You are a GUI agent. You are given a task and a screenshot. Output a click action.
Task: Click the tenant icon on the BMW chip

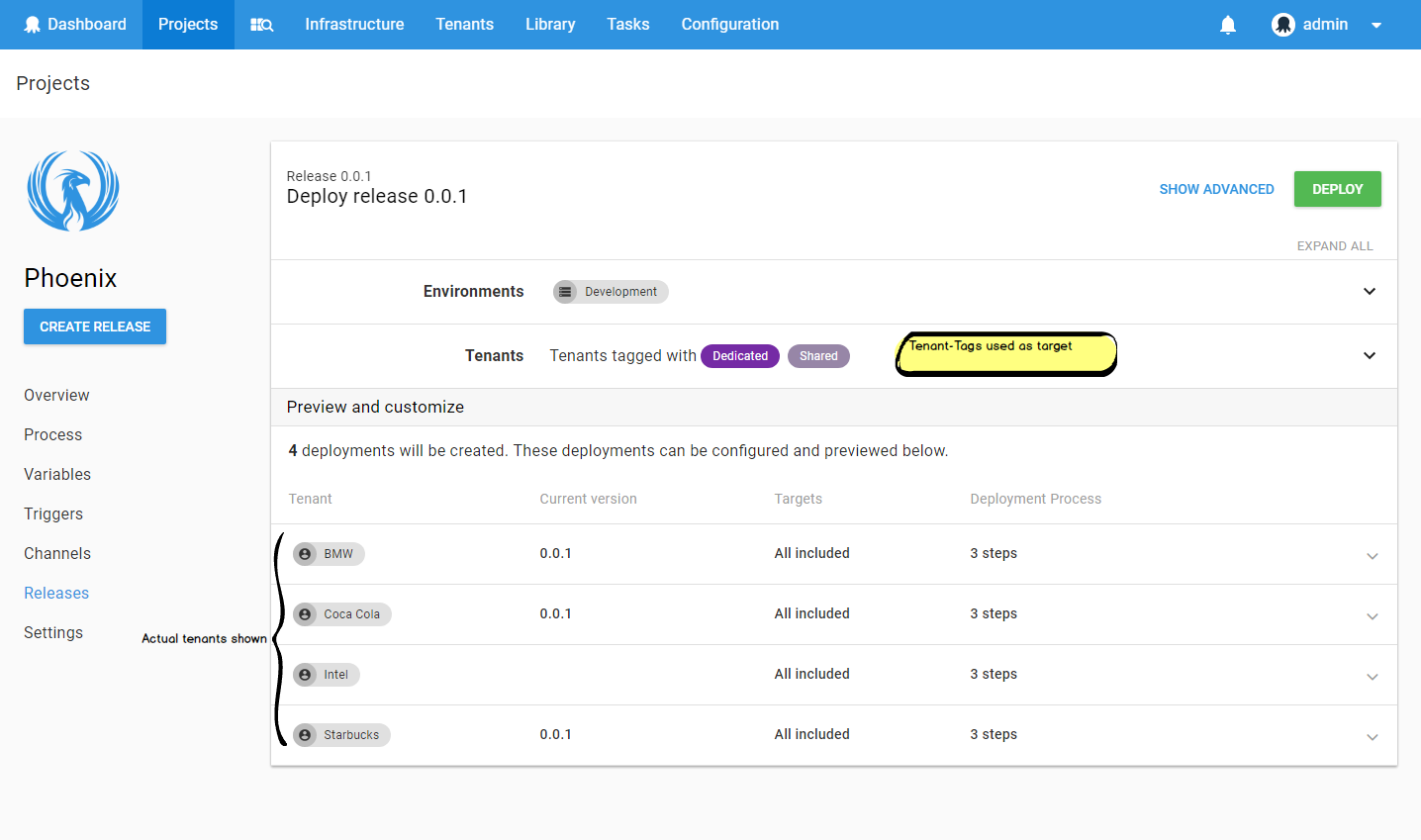point(305,553)
